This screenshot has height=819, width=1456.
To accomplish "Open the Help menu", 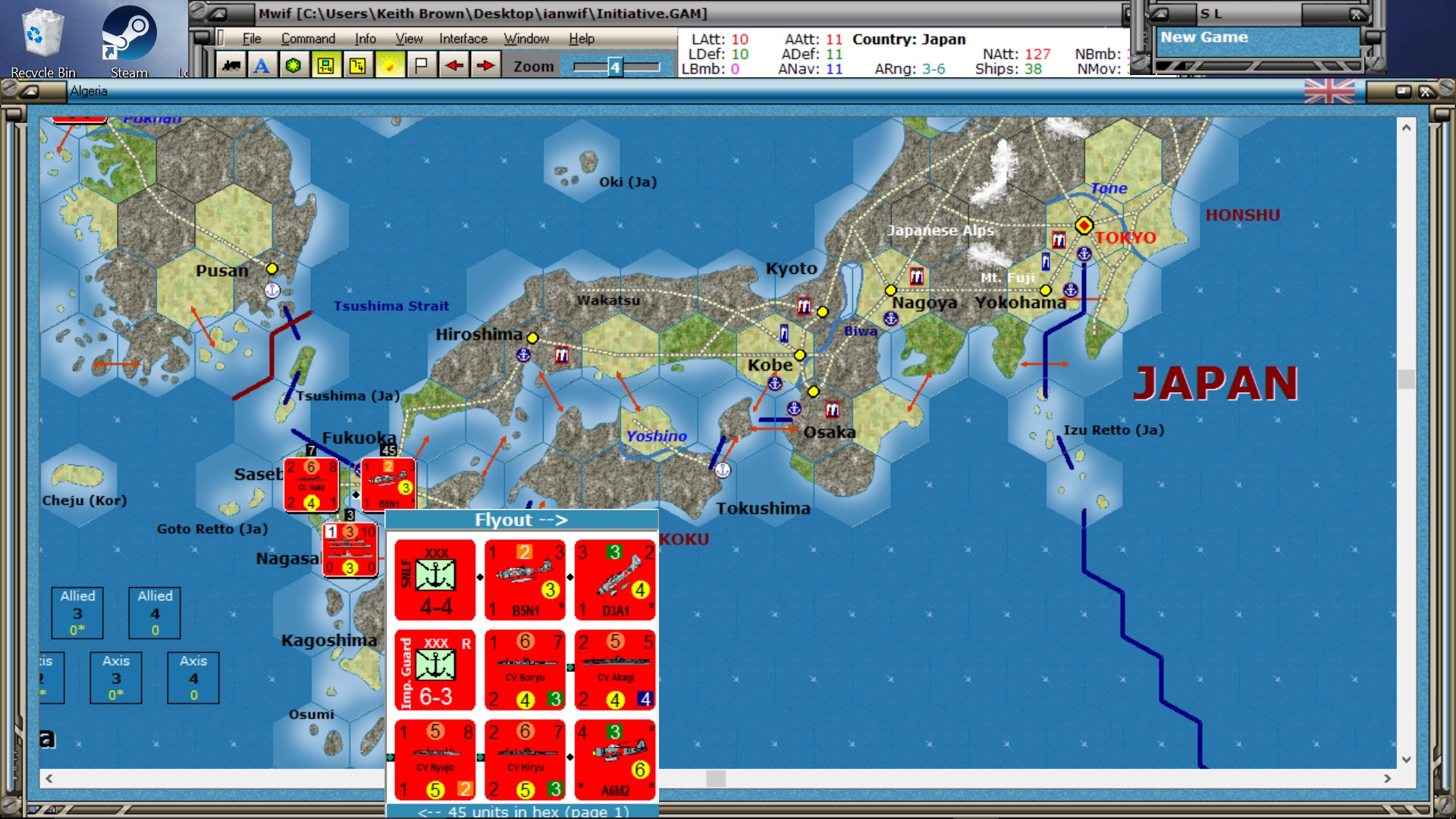I will (x=582, y=39).
